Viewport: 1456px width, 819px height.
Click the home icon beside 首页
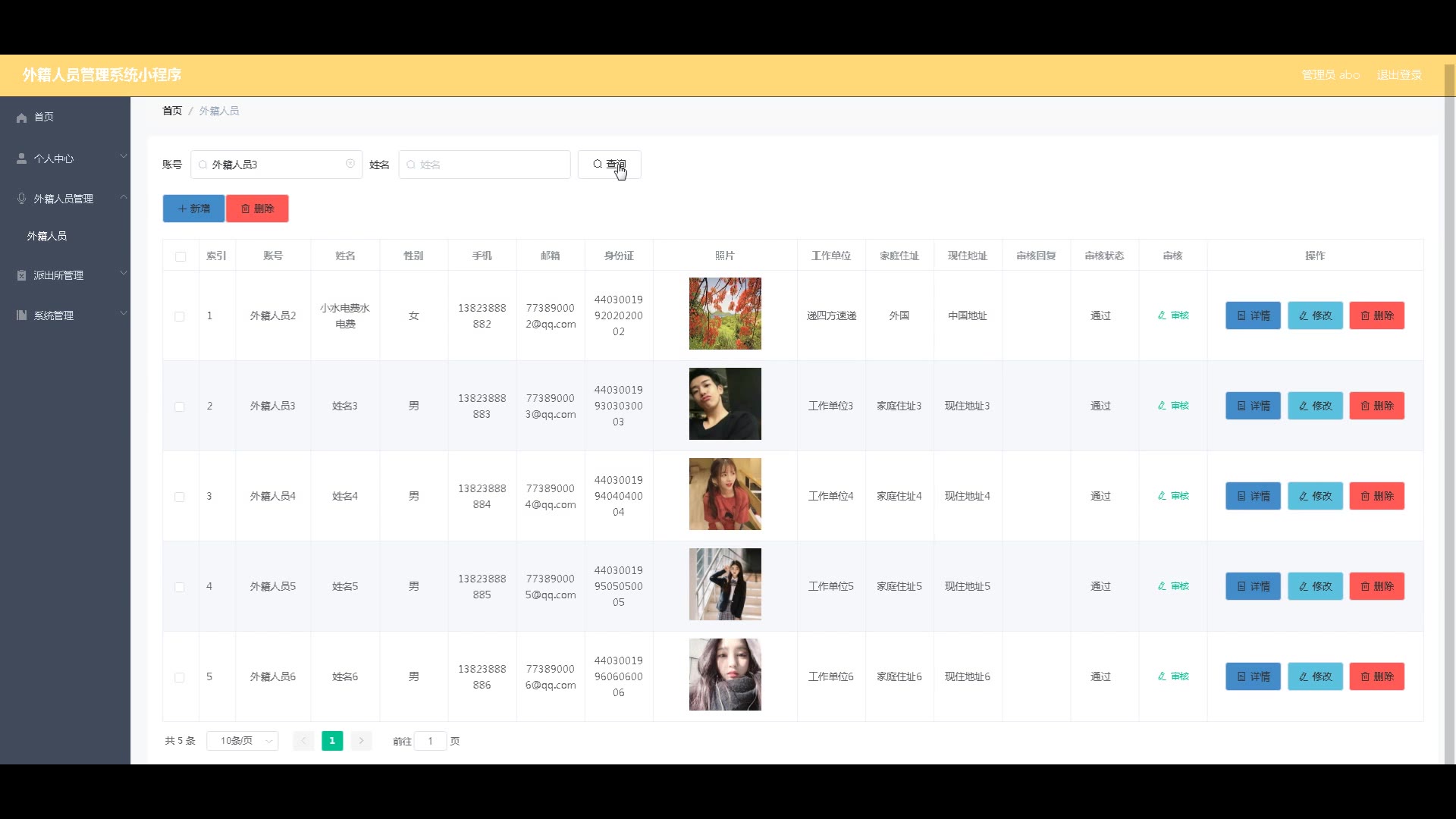(21, 118)
